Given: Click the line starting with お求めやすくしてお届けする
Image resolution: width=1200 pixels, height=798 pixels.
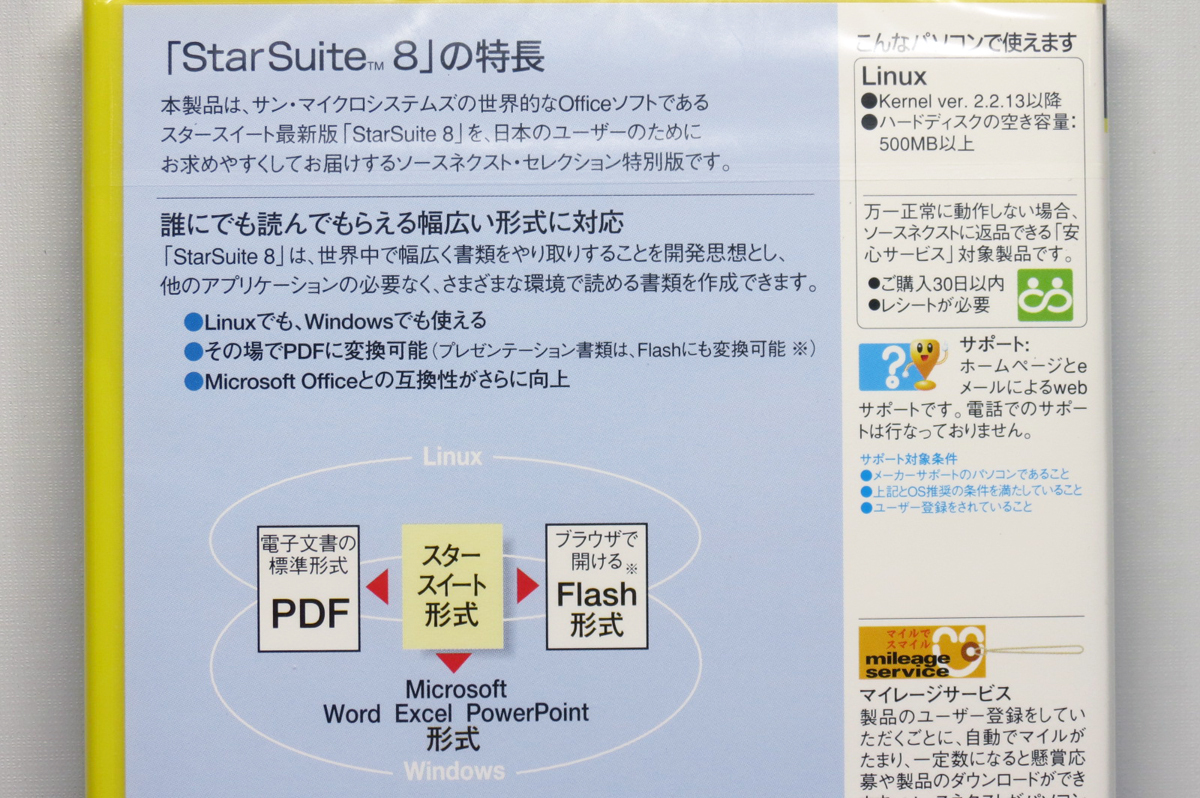Looking at the screenshot, I should click(x=447, y=162).
